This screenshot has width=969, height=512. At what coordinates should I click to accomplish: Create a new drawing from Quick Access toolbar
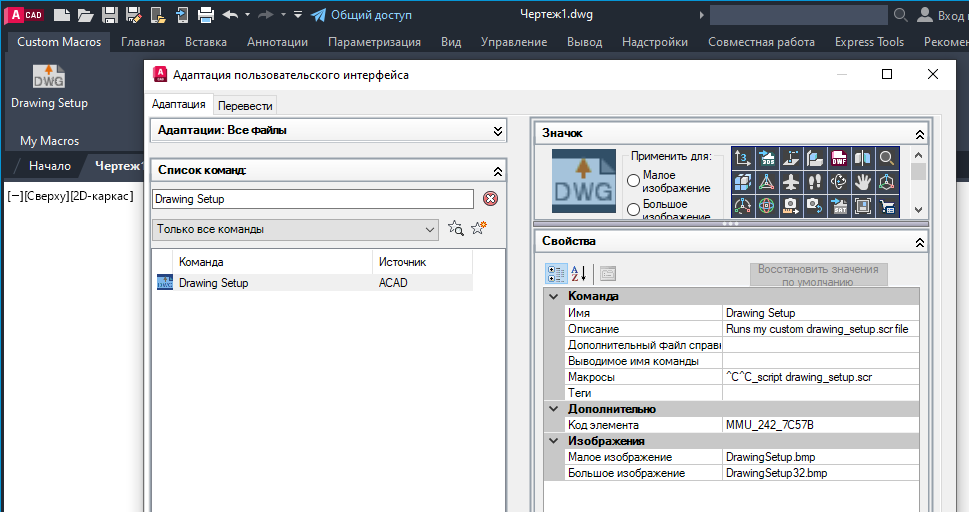pos(62,15)
